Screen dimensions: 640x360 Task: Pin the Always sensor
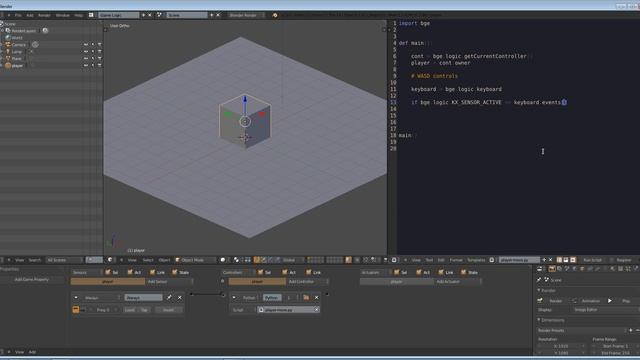point(169,298)
